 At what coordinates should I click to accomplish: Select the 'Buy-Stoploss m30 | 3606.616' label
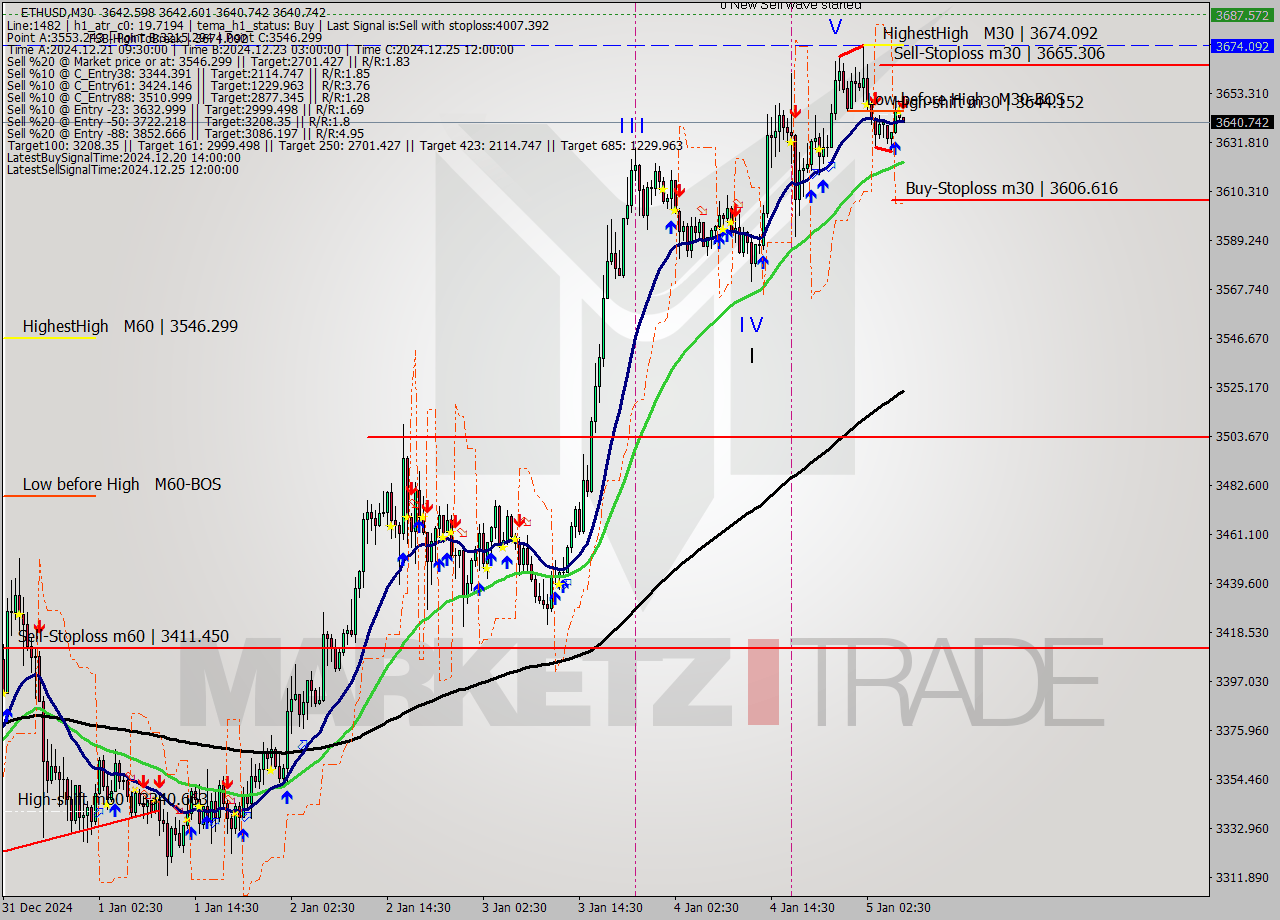tap(1011, 188)
